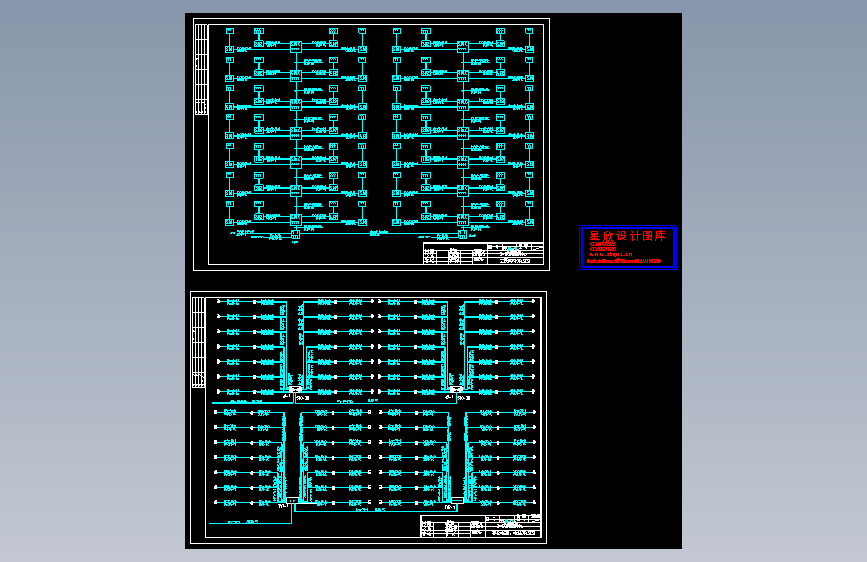This screenshot has height=562, width=867.
Task: Click the lower sheet's title block table
Action: tap(480, 526)
